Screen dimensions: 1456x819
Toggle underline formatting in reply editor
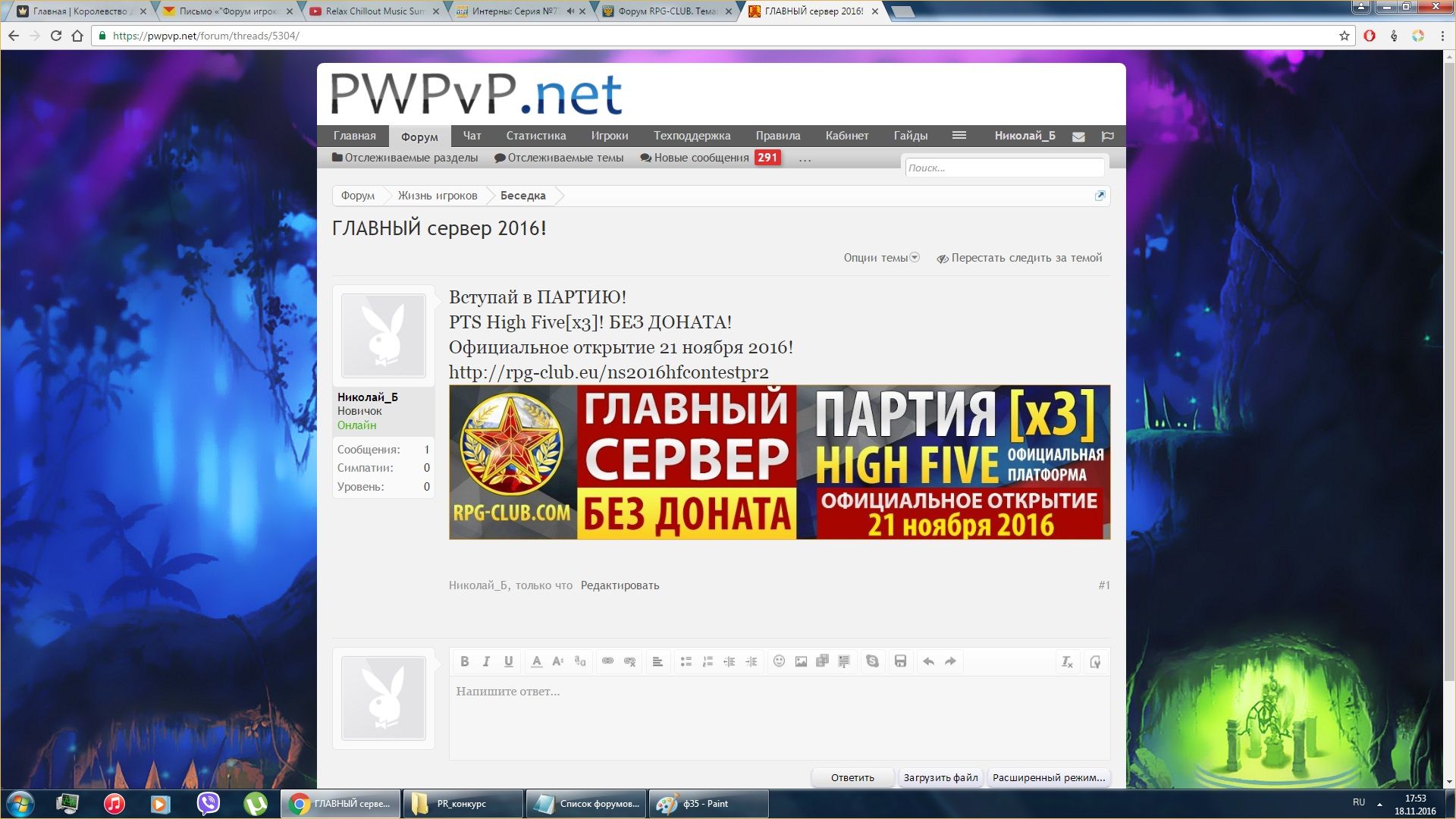509,661
